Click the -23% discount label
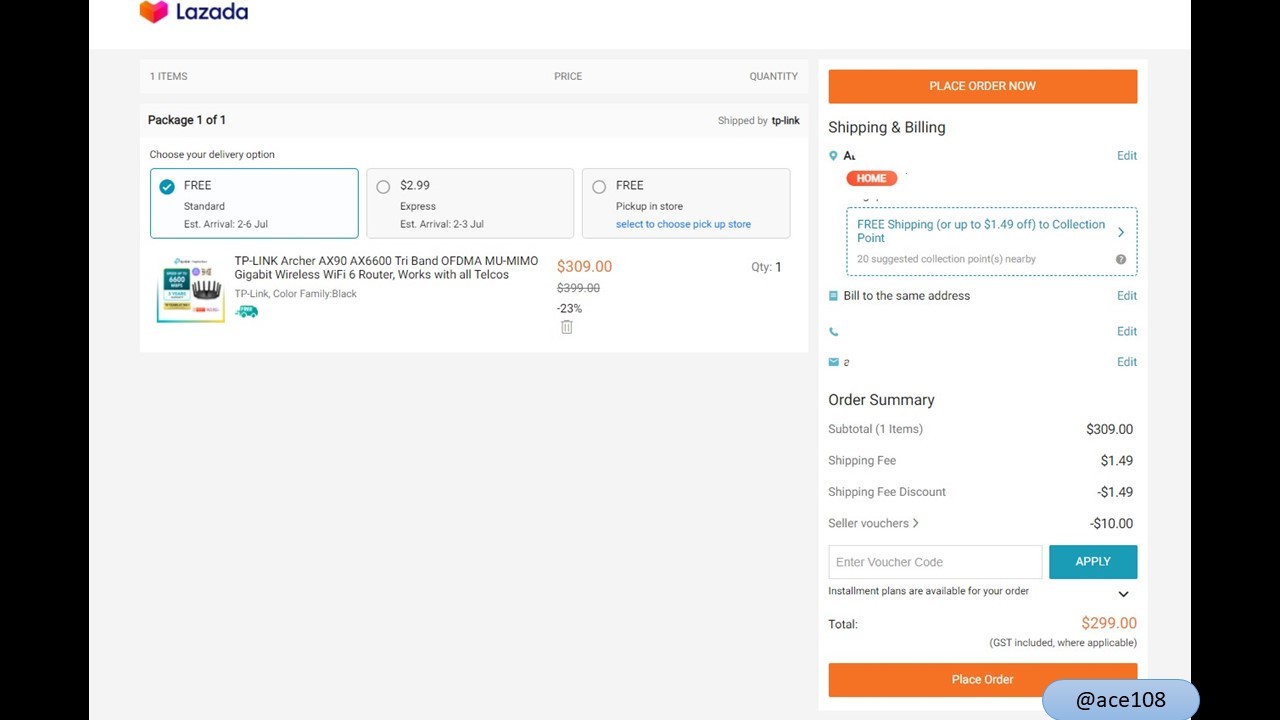Image resolution: width=1280 pixels, height=720 pixels. pos(569,308)
